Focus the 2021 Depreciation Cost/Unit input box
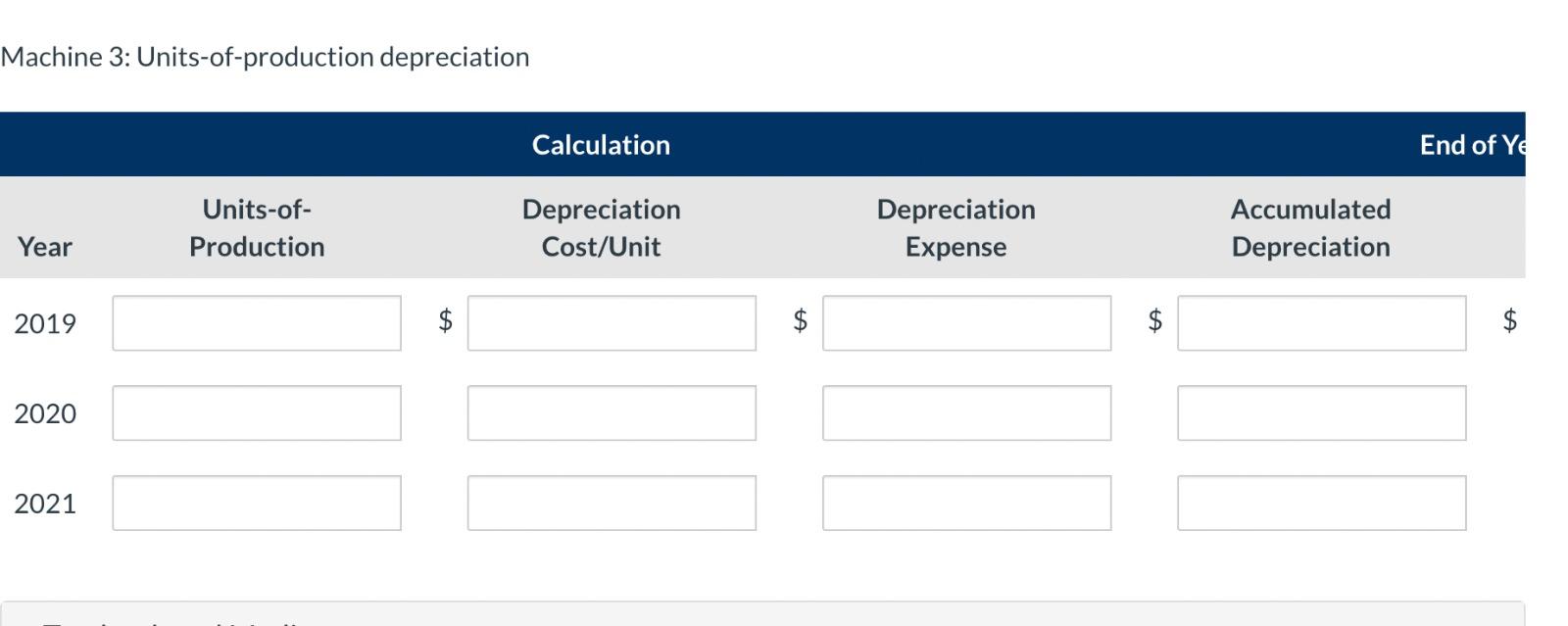Screen dimensions: 1568x626 tap(612, 504)
